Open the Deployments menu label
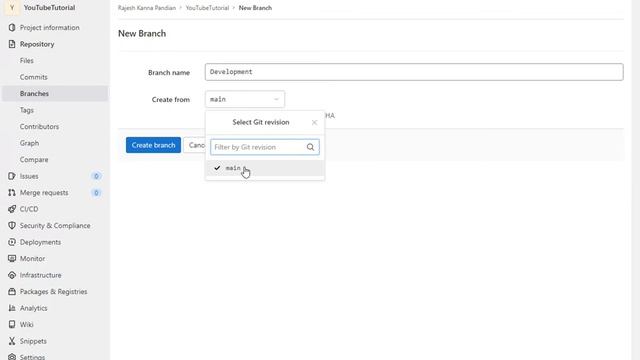 (40, 242)
